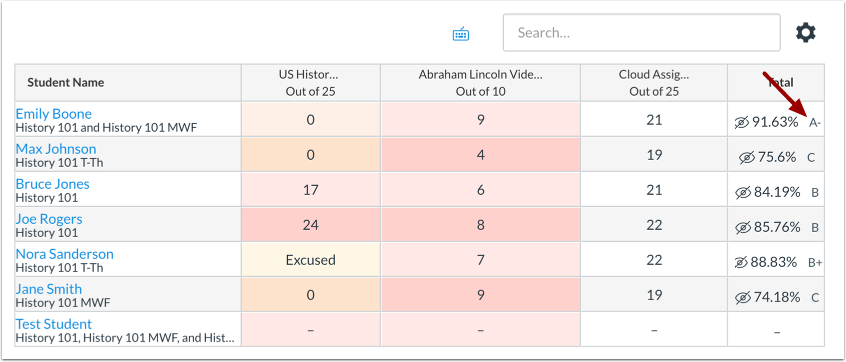This screenshot has height=362, width=846.
Task: Select Nora Sanderson's Excused cell
Action: click(x=311, y=259)
